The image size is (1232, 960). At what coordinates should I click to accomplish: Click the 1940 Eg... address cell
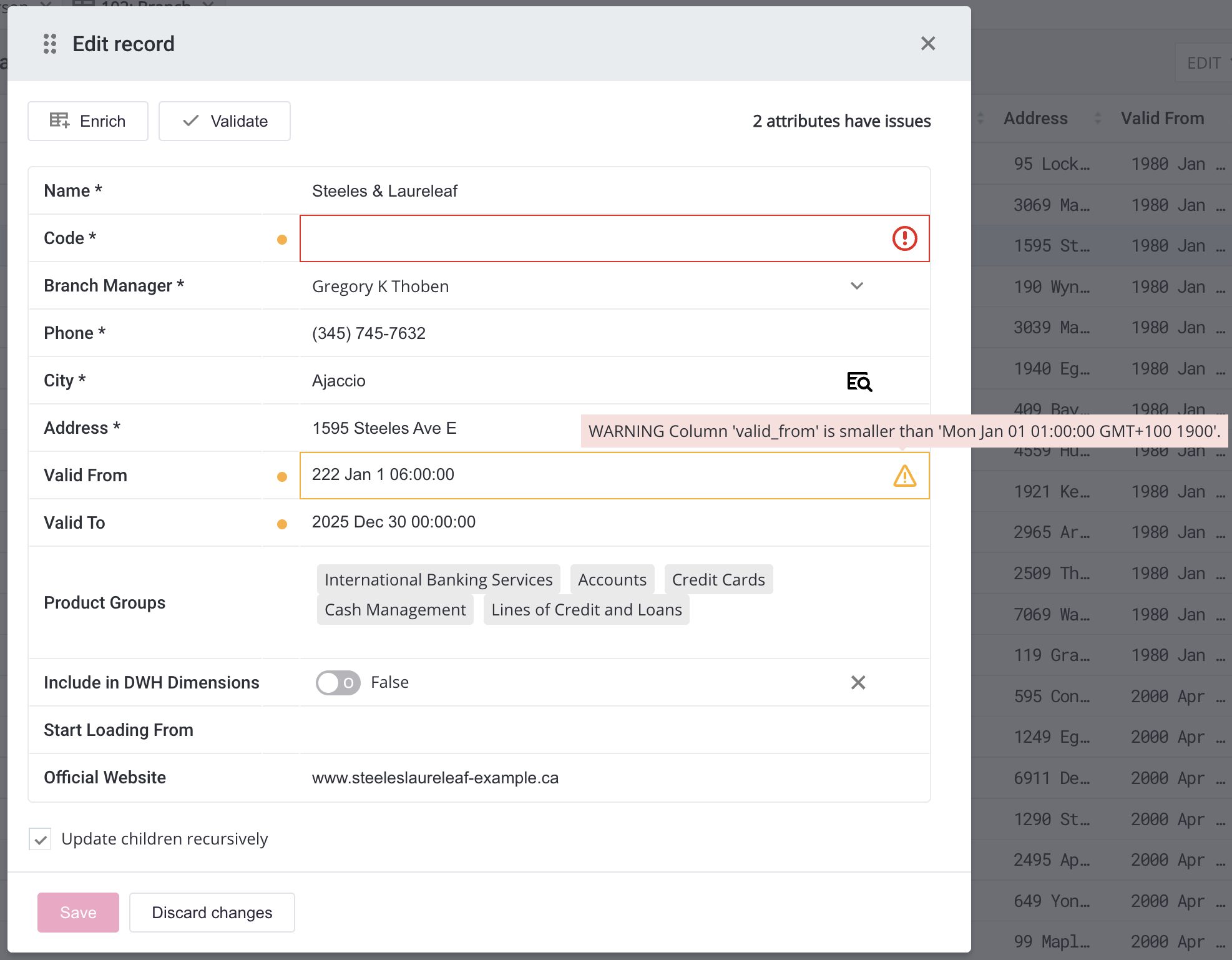(1052, 368)
